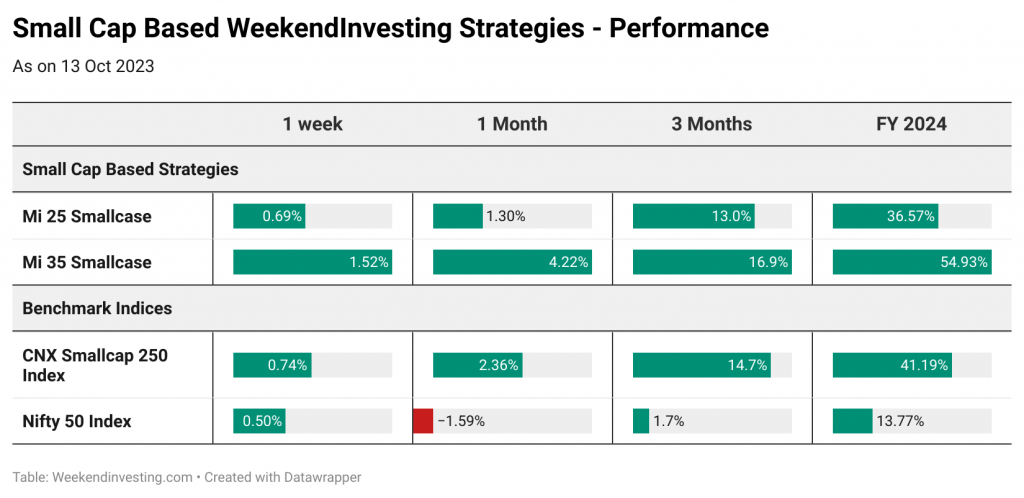The image size is (1024, 498).
Task: Click the 16.9% three months bar
Action: coord(712,262)
